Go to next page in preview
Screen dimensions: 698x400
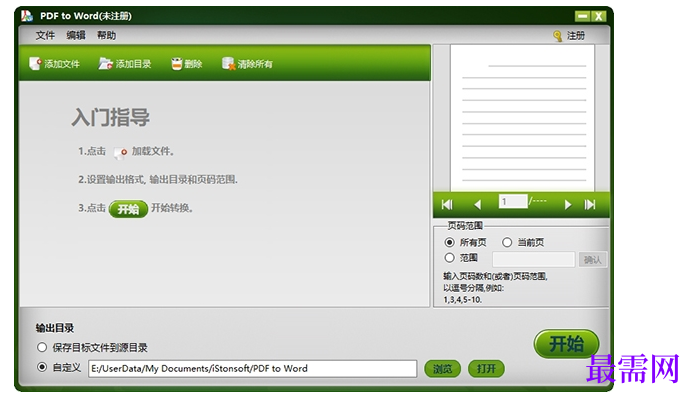(568, 204)
